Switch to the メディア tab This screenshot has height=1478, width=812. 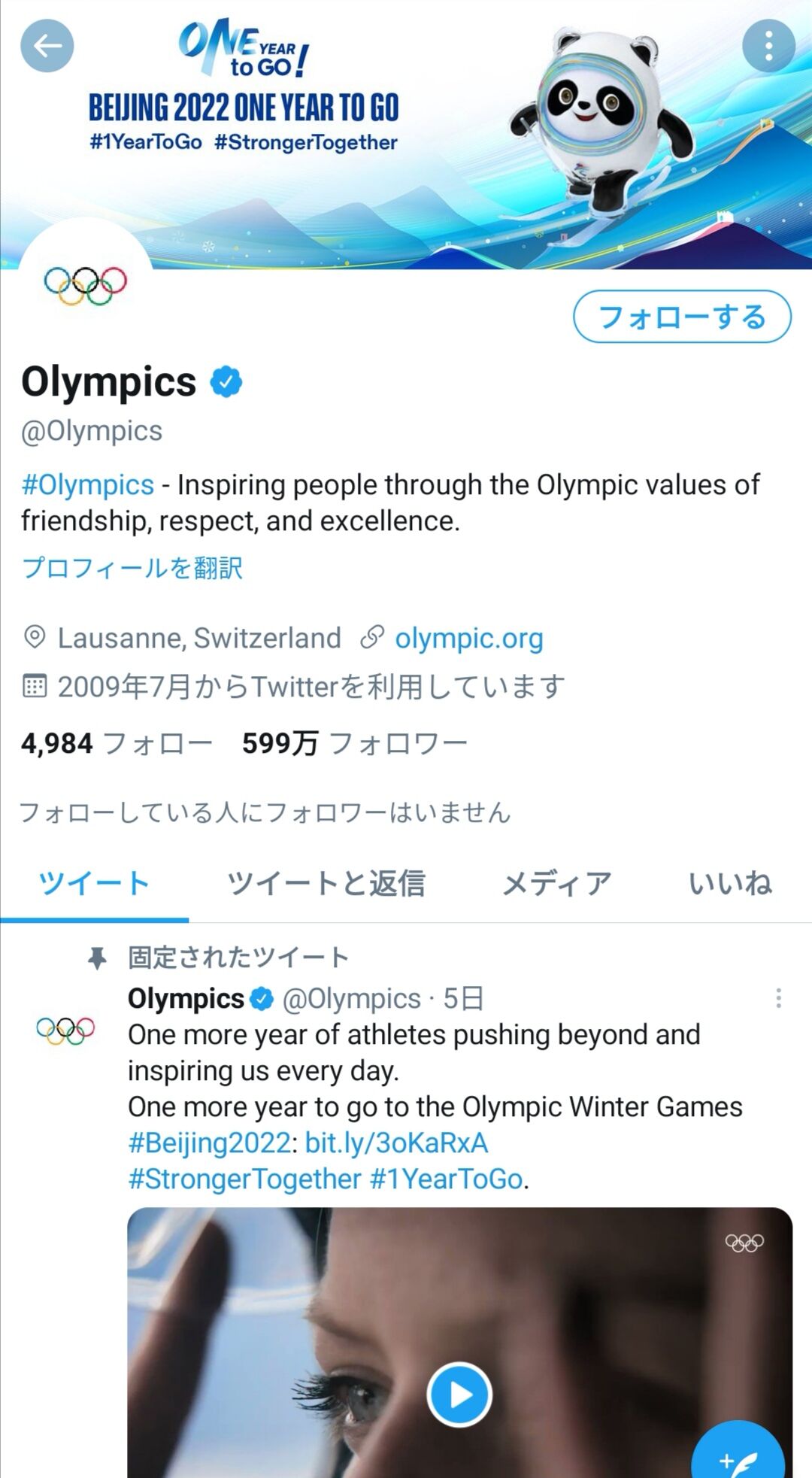tap(556, 884)
